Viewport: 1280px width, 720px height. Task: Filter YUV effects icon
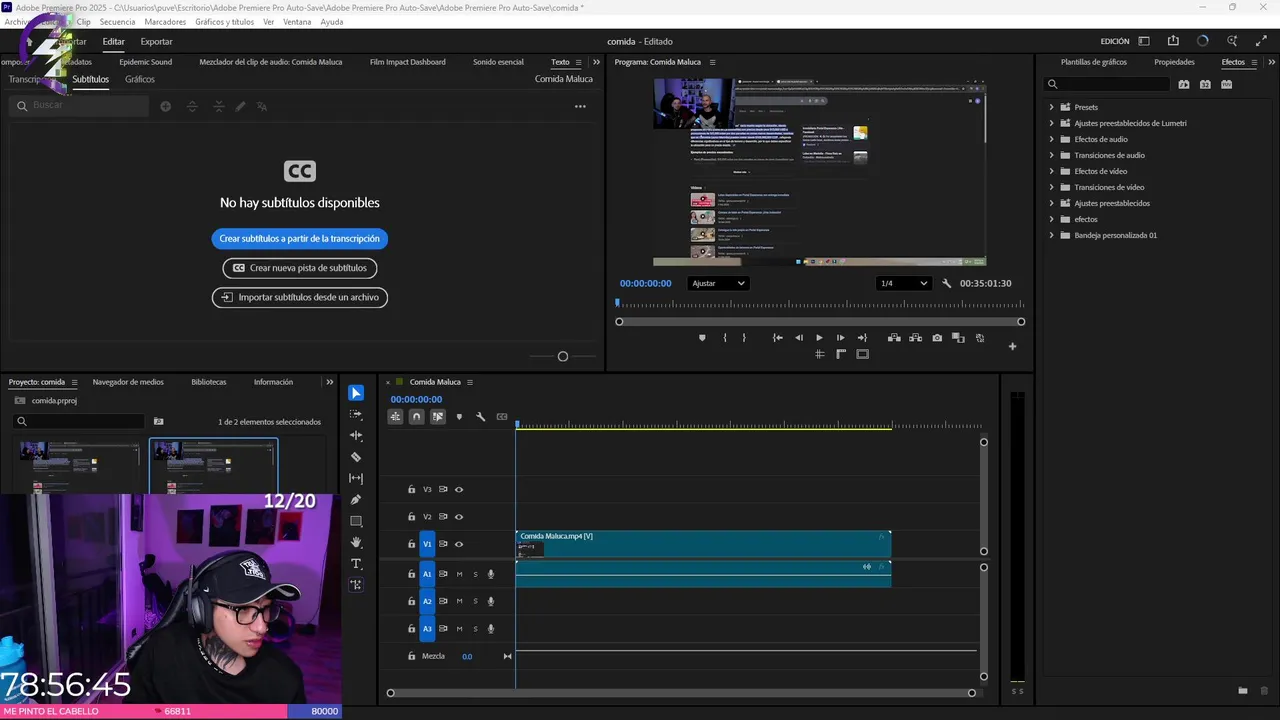pos(1226,84)
